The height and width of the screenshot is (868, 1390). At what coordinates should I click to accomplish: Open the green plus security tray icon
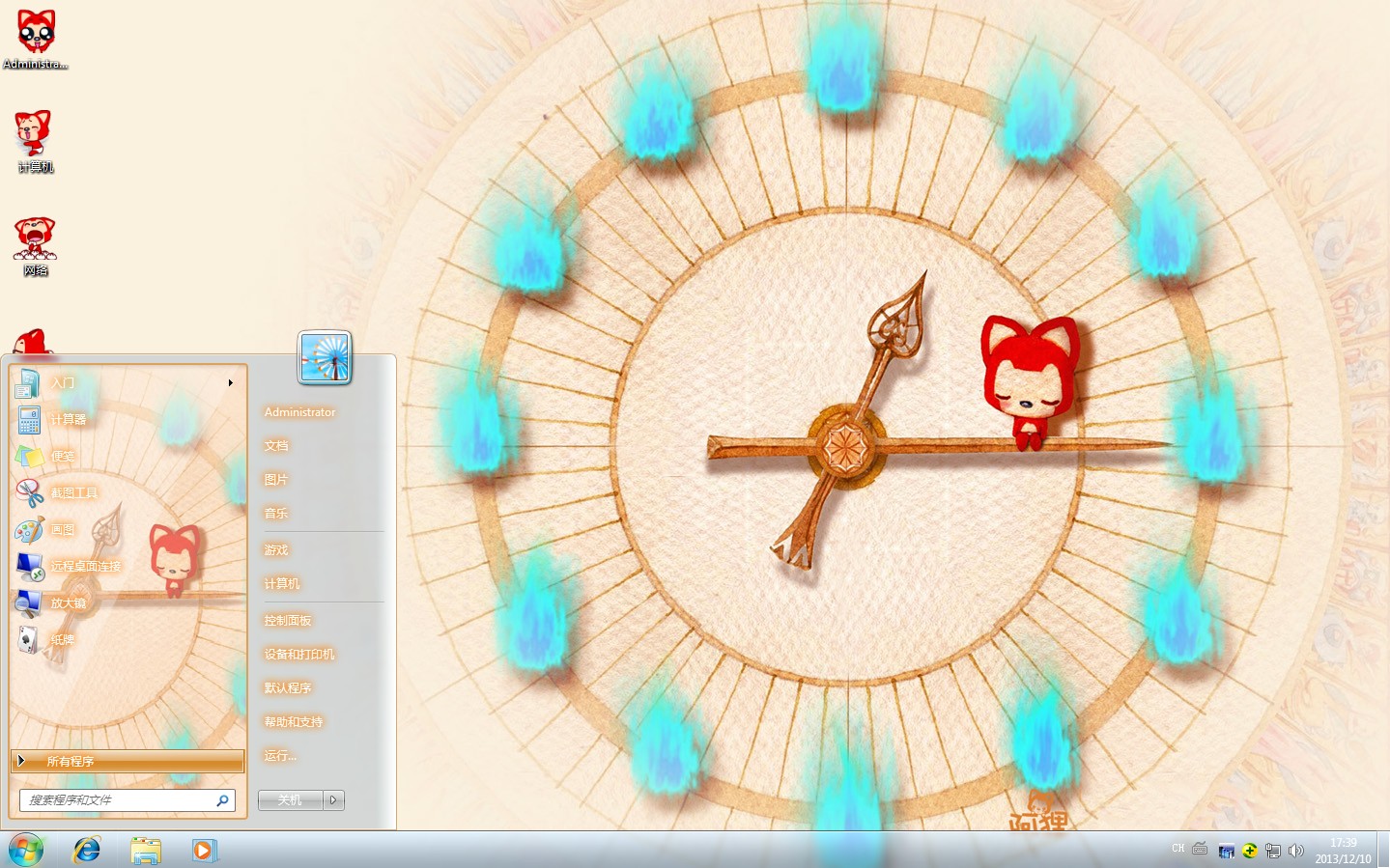coord(1250,851)
